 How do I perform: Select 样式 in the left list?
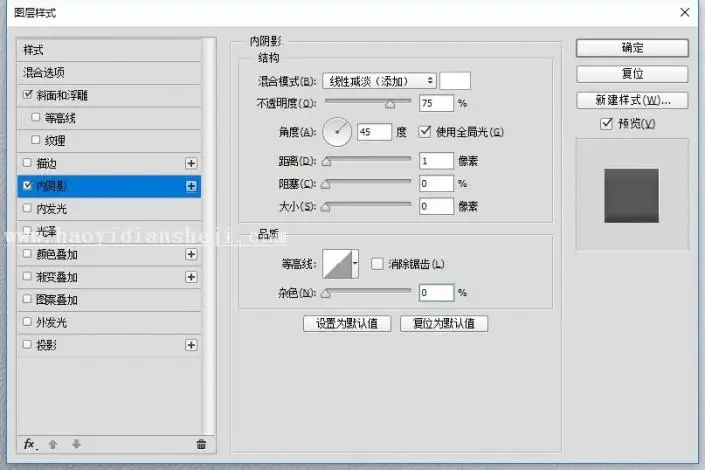click(109, 50)
